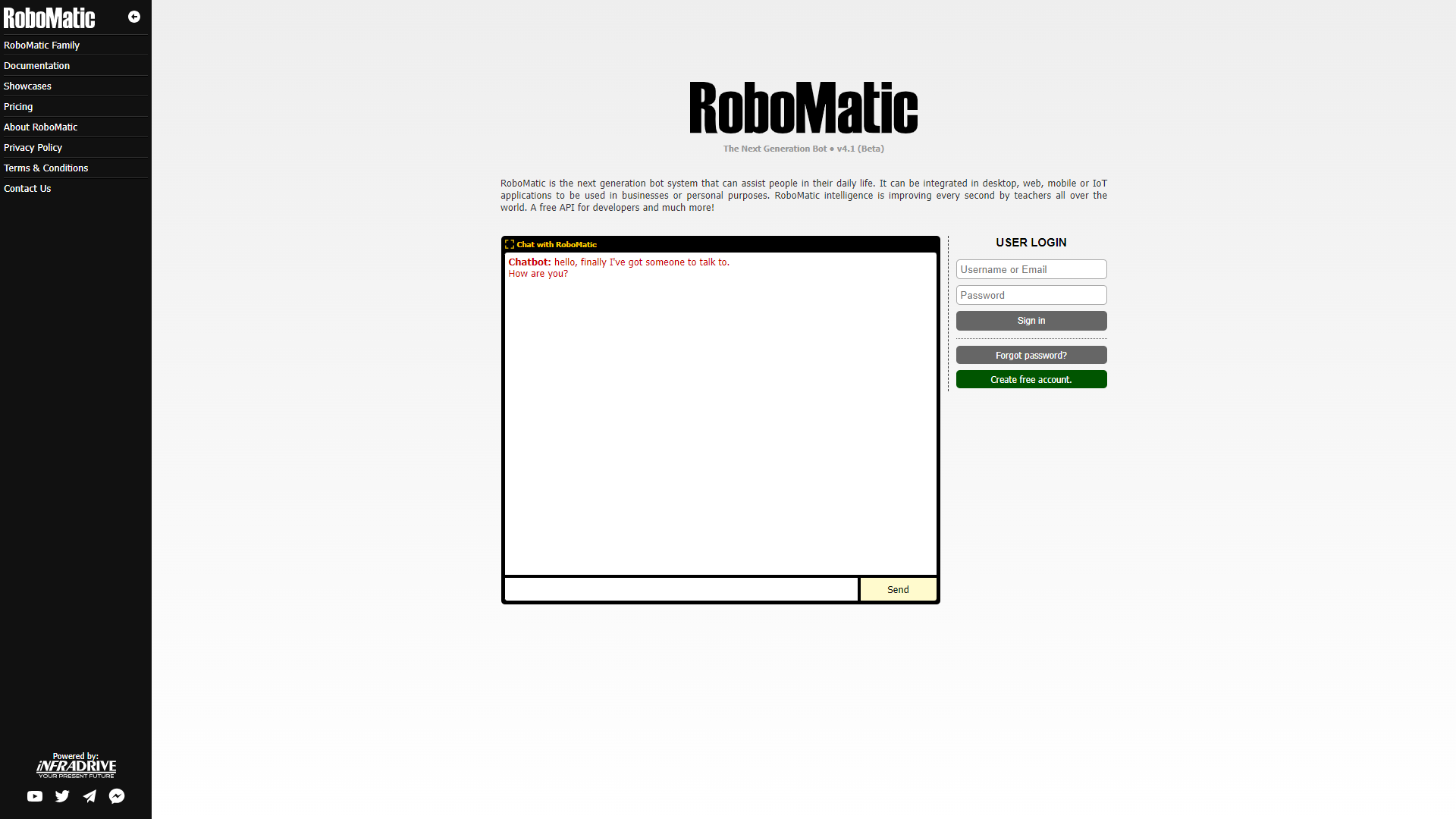The image size is (1456, 819).
Task: Open the iNFRADRIVE logo link
Action: [x=75, y=766]
